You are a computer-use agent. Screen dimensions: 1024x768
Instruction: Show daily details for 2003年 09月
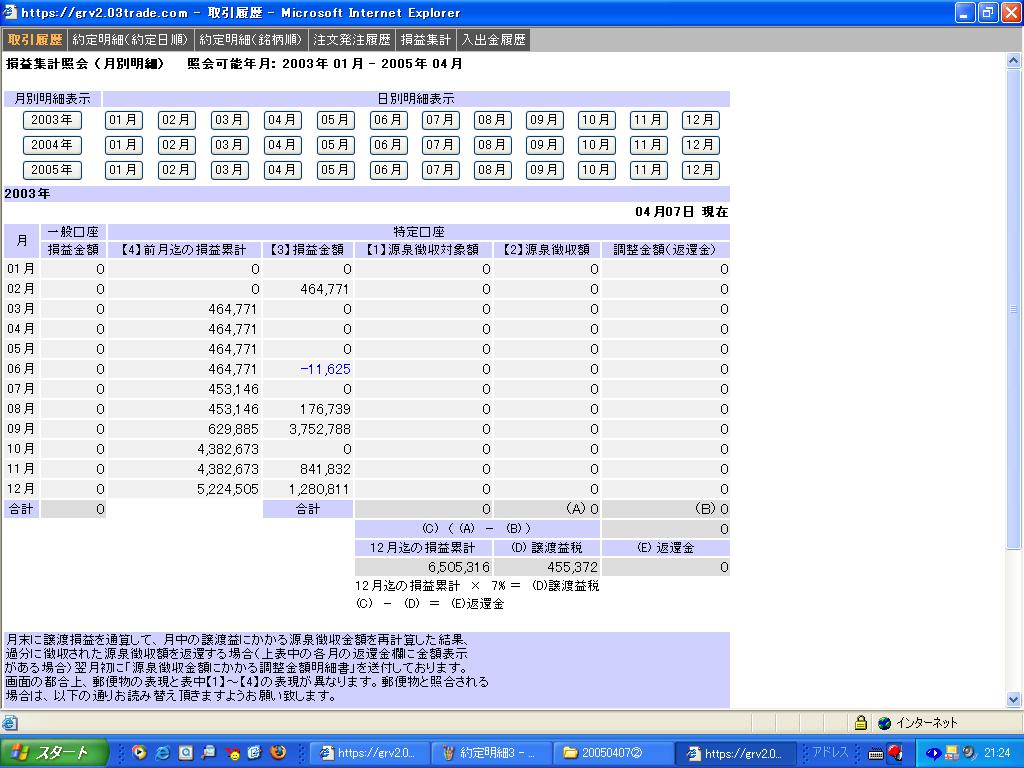(x=544, y=120)
